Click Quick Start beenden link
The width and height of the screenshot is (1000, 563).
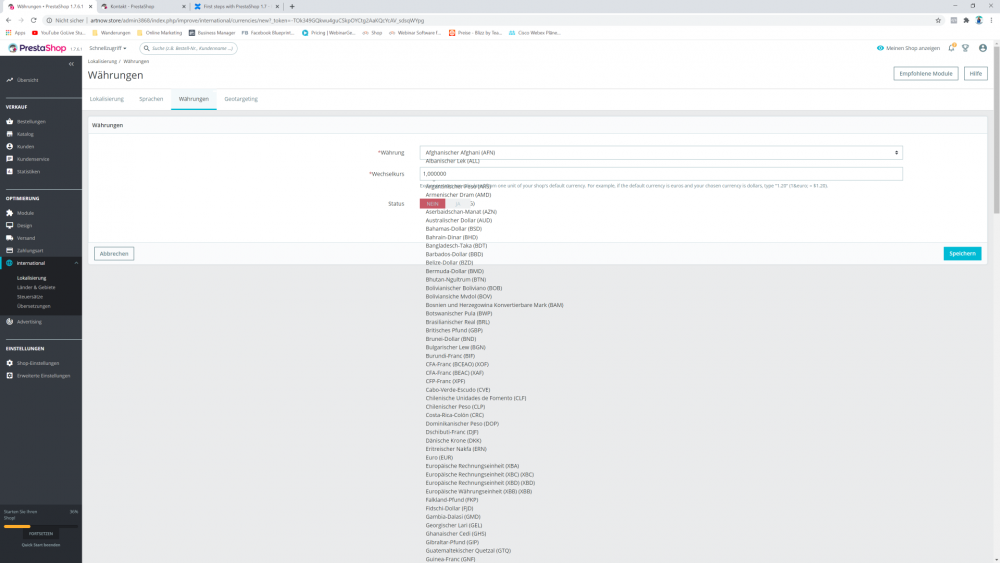pos(41,545)
